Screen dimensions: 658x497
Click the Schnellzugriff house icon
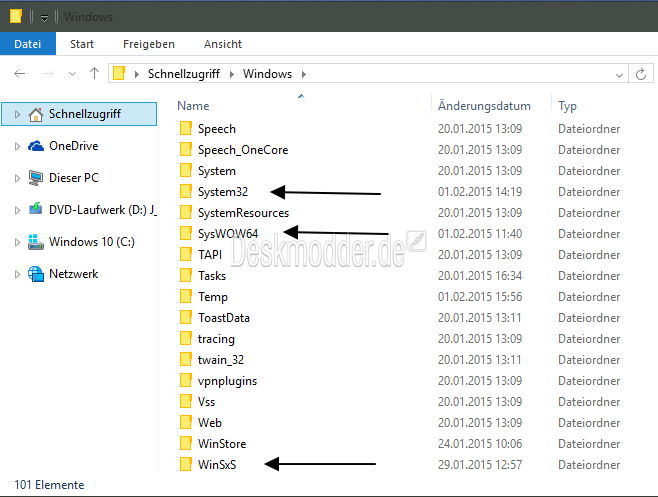(36, 114)
